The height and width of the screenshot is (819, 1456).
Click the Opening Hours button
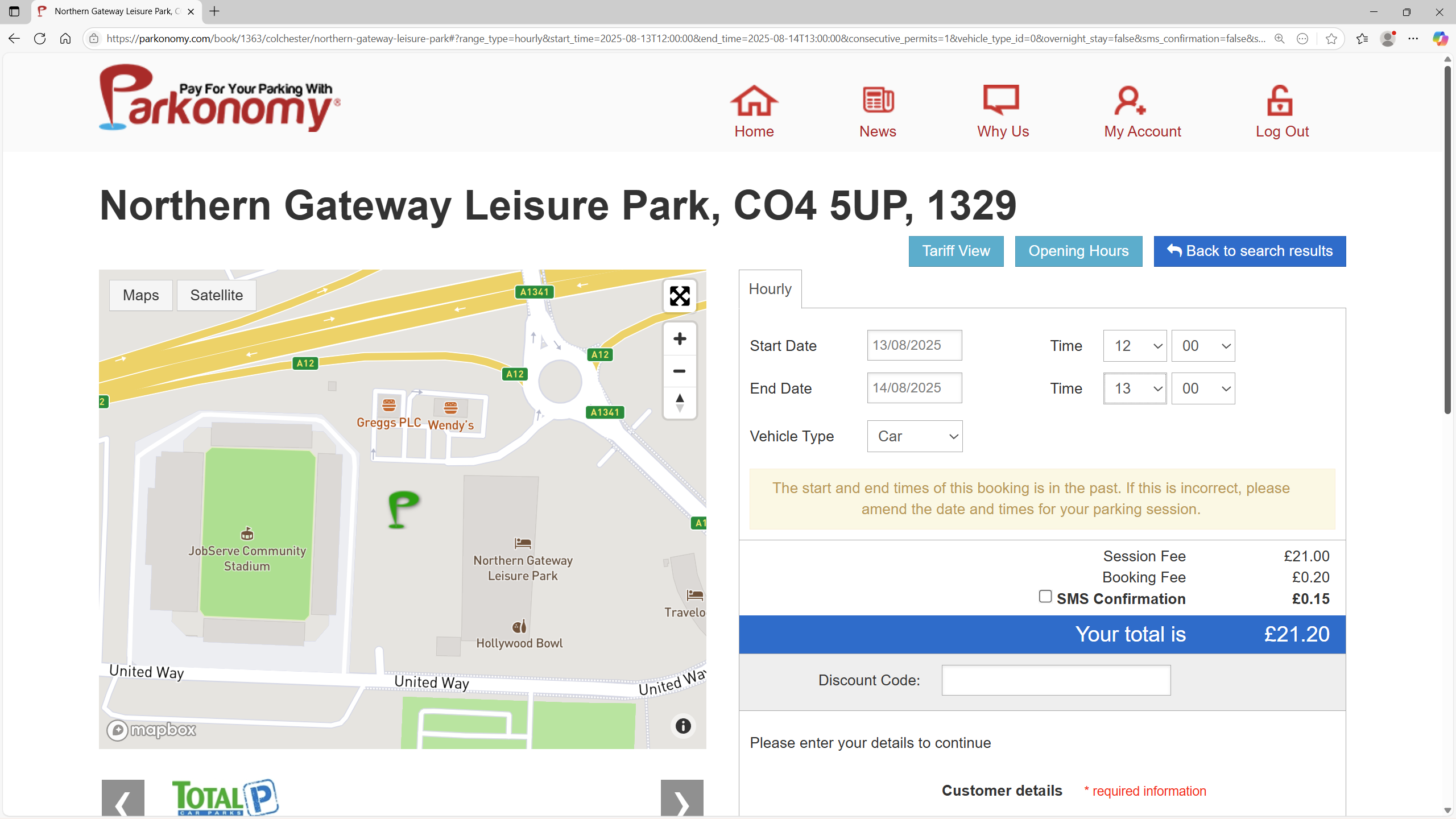(x=1078, y=251)
